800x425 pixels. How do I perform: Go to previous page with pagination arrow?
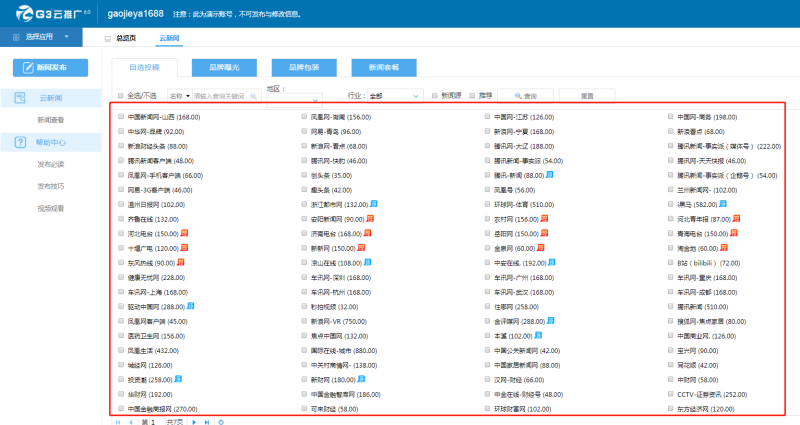point(131,422)
